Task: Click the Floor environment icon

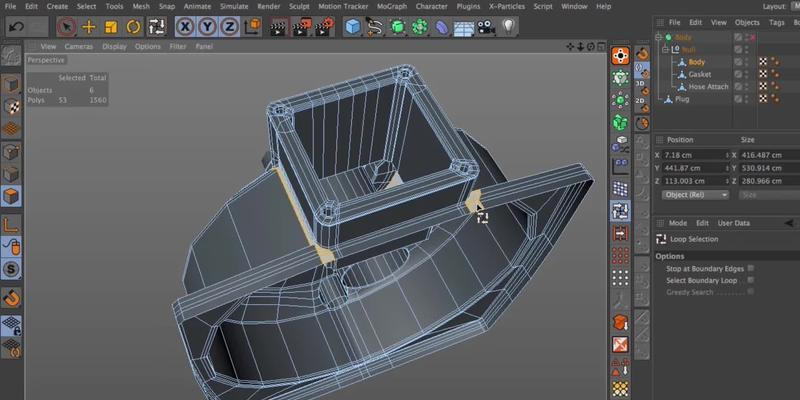Action: point(464,28)
